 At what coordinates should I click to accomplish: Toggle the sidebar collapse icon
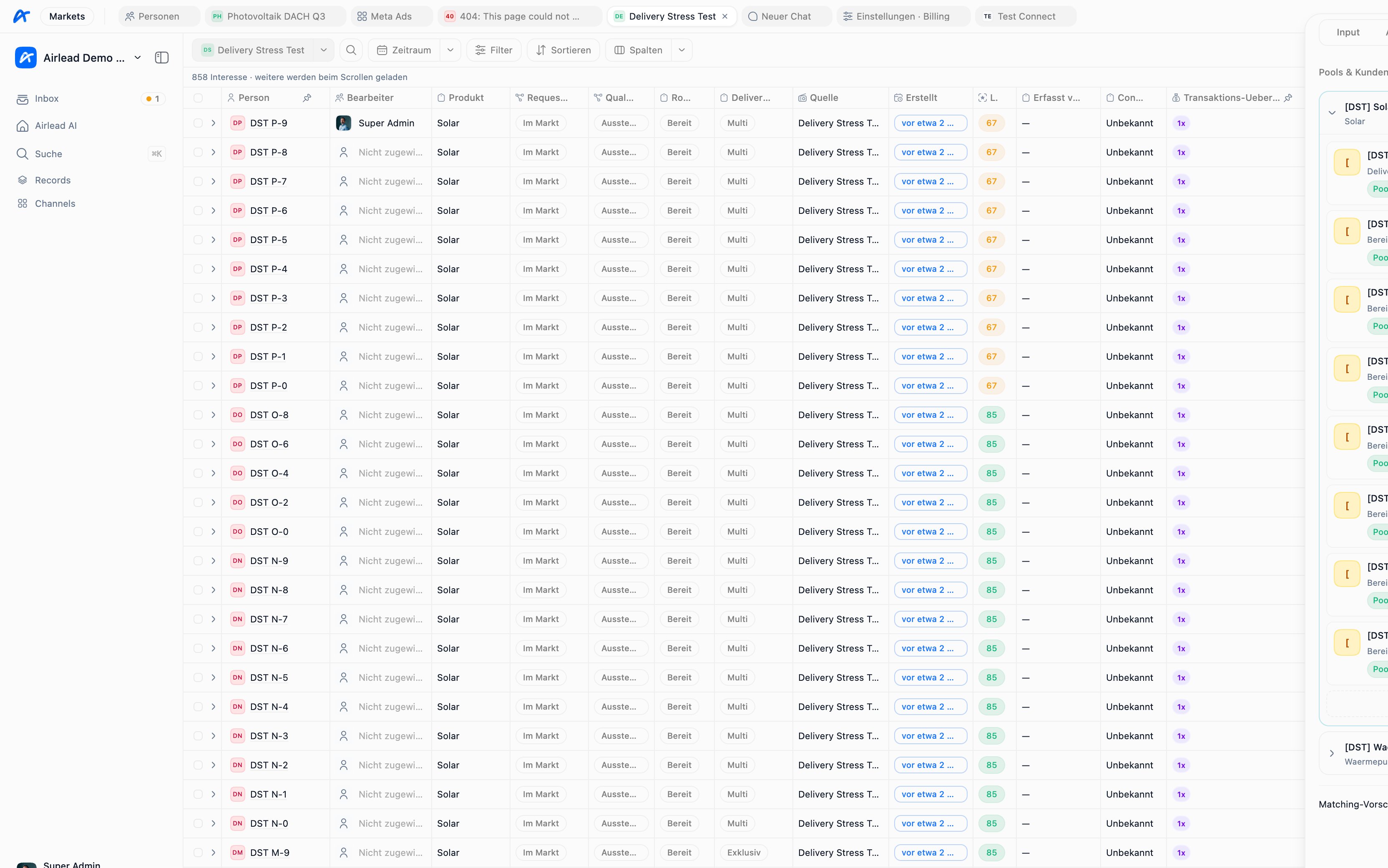[x=162, y=58]
